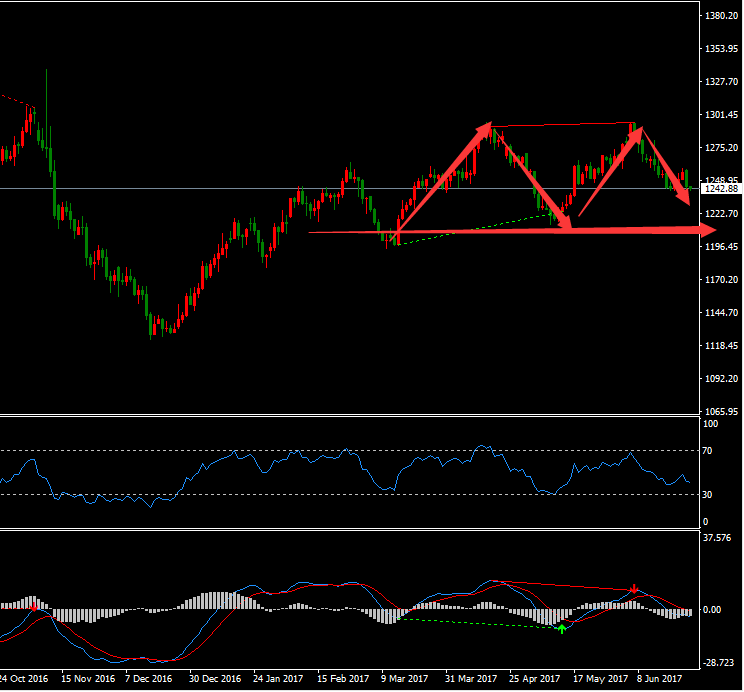The height and width of the screenshot is (692, 744).
Task: Select the red MACD sell arrow near October 2016
Action: tap(34, 607)
